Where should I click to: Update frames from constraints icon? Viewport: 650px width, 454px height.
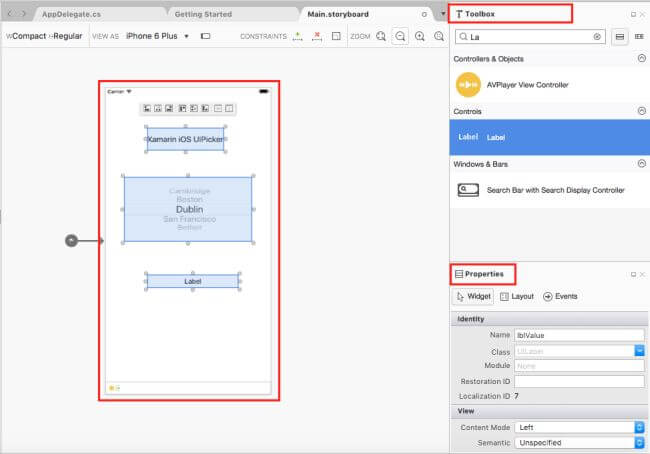click(336, 36)
